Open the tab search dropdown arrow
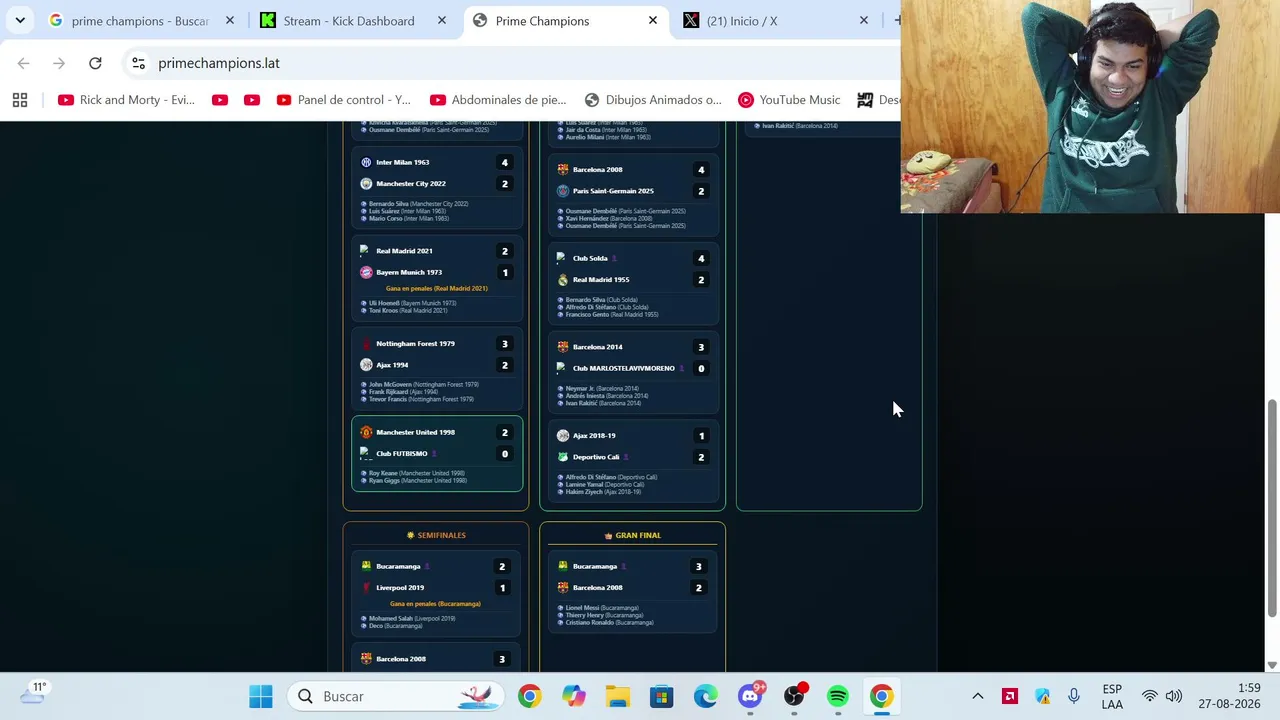The image size is (1280, 720). [x=20, y=20]
